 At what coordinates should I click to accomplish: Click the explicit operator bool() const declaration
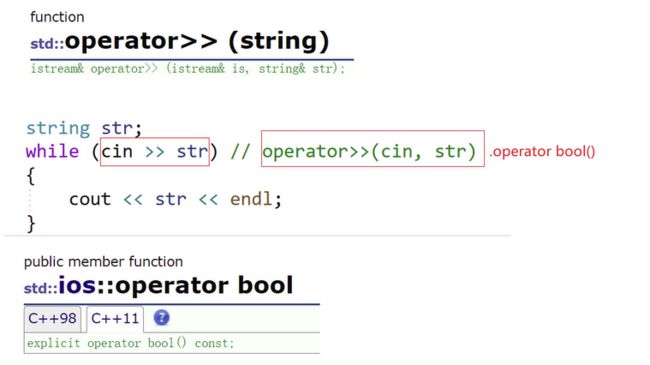[131, 343]
